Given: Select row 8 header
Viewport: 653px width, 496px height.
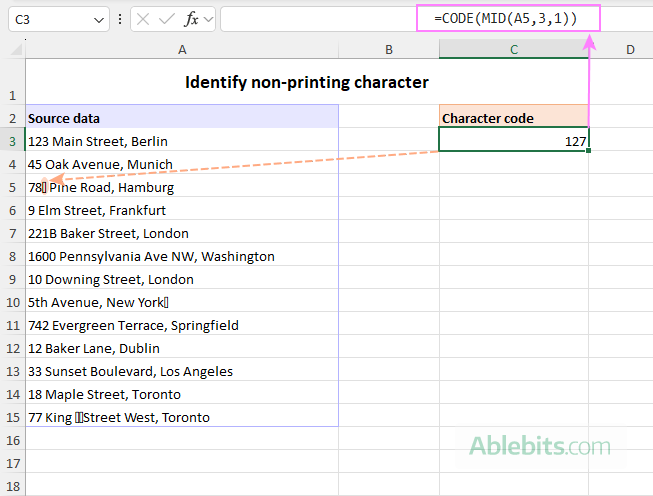Looking at the screenshot, I should pos(12,256).
